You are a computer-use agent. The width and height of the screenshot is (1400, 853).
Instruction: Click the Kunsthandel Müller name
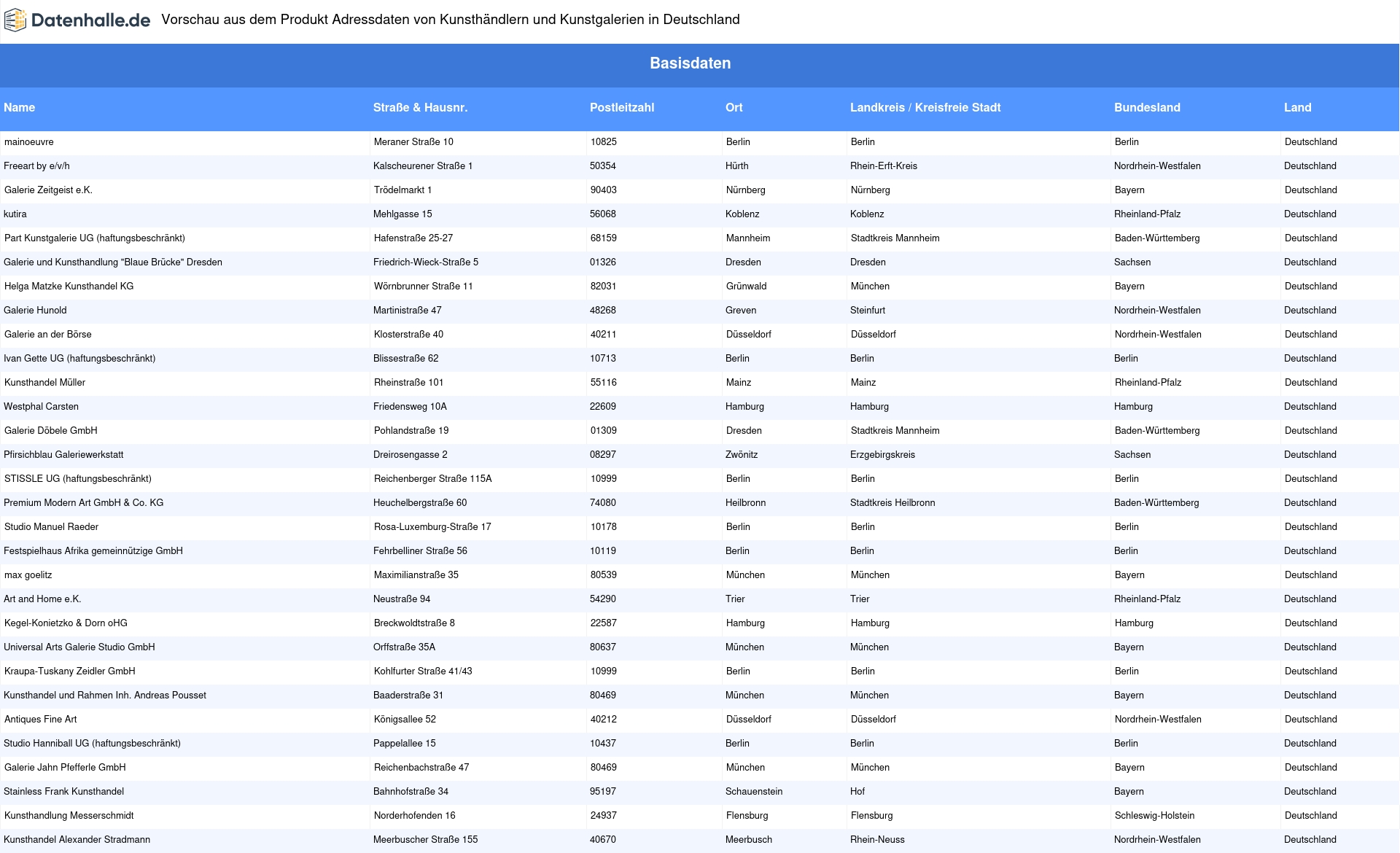[45, 383]
